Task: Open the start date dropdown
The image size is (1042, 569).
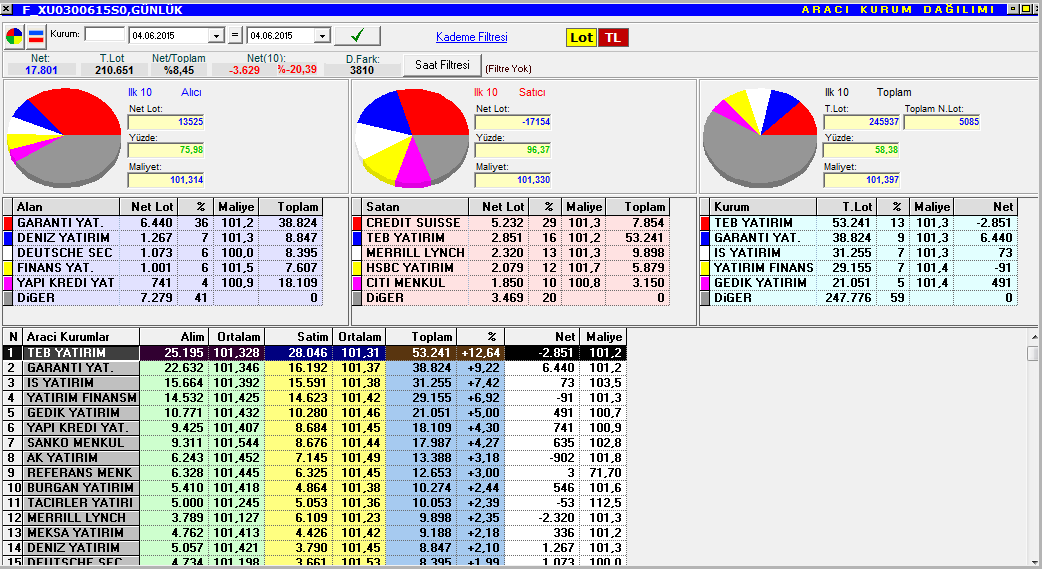Action: click(x=216, y=36)
